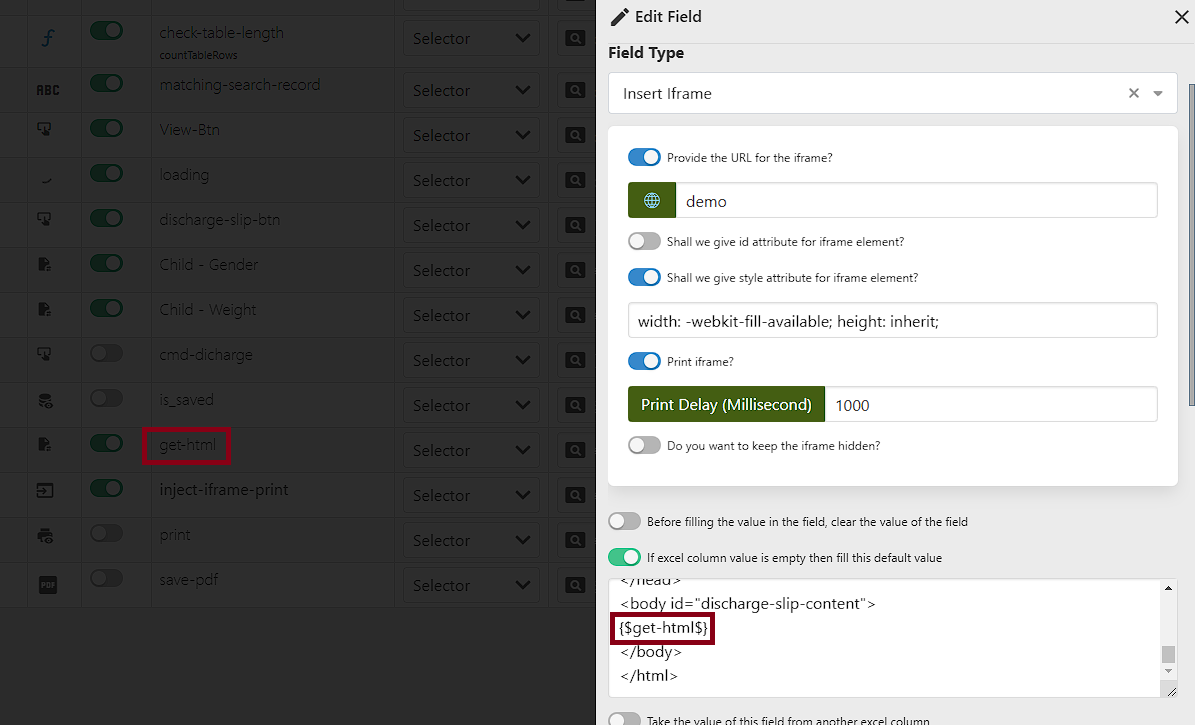The height and width of the screenshot is (725, 1195).
Task: Disable the Print iframe toggle
Action: [x=644, y=361]
